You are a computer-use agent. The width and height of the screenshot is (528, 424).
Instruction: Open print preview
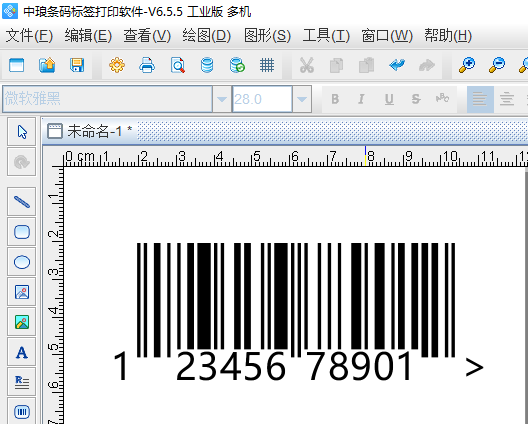tap(177, 65)
